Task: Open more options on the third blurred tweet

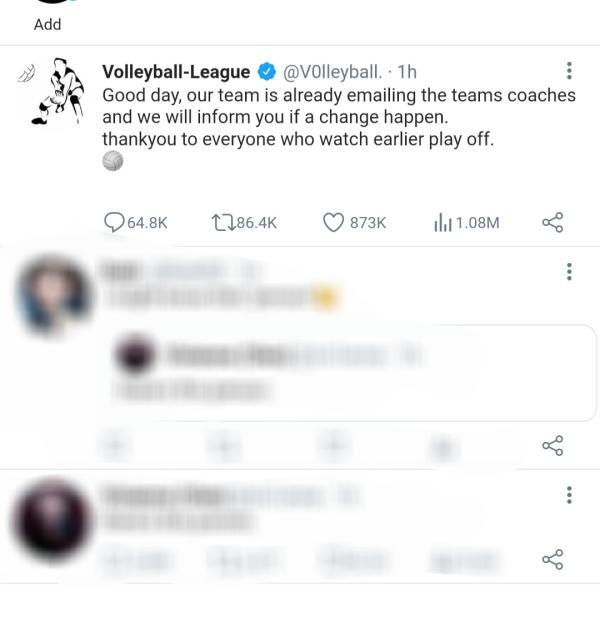Action: [x=569, y=495]
